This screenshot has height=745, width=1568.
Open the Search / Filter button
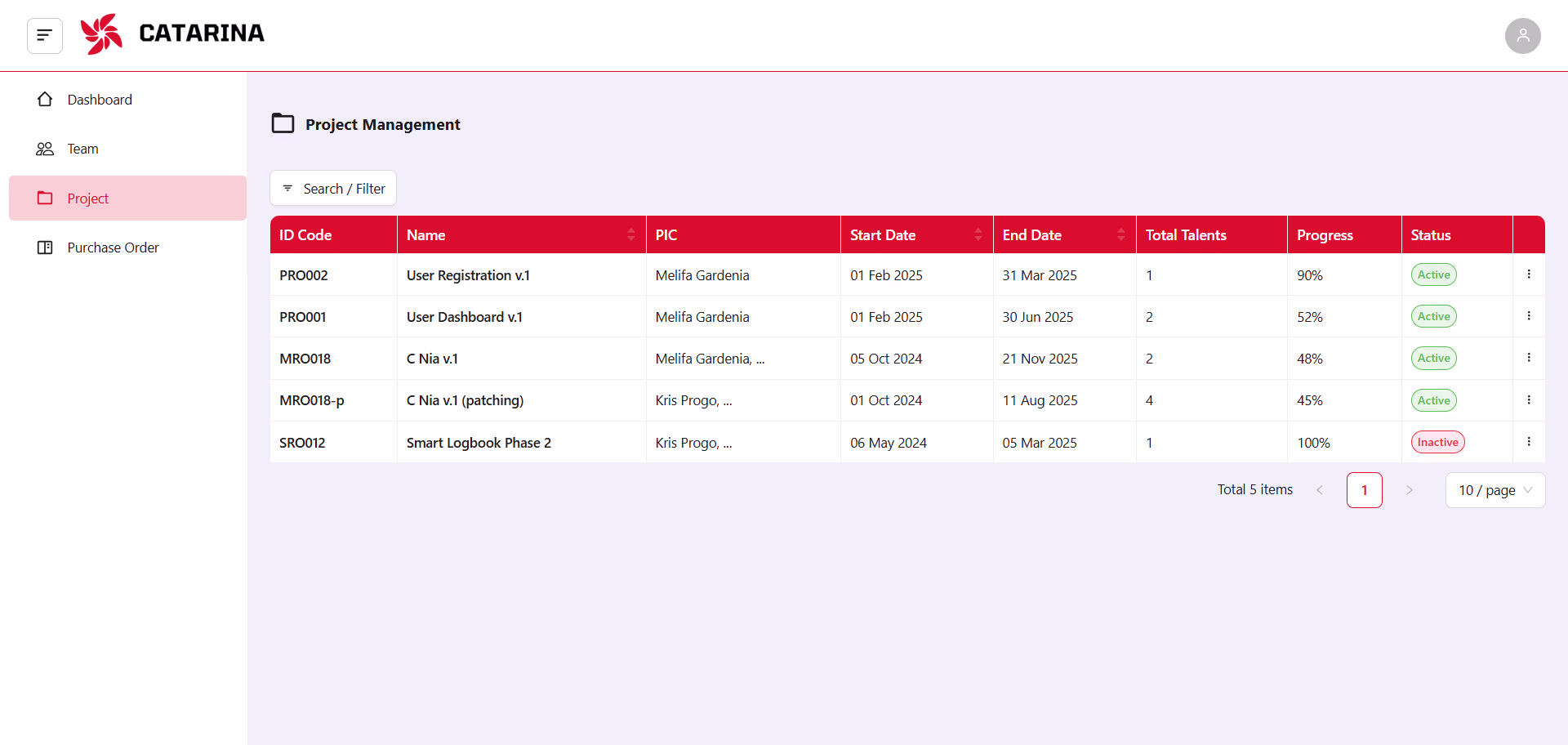[333, 189]
